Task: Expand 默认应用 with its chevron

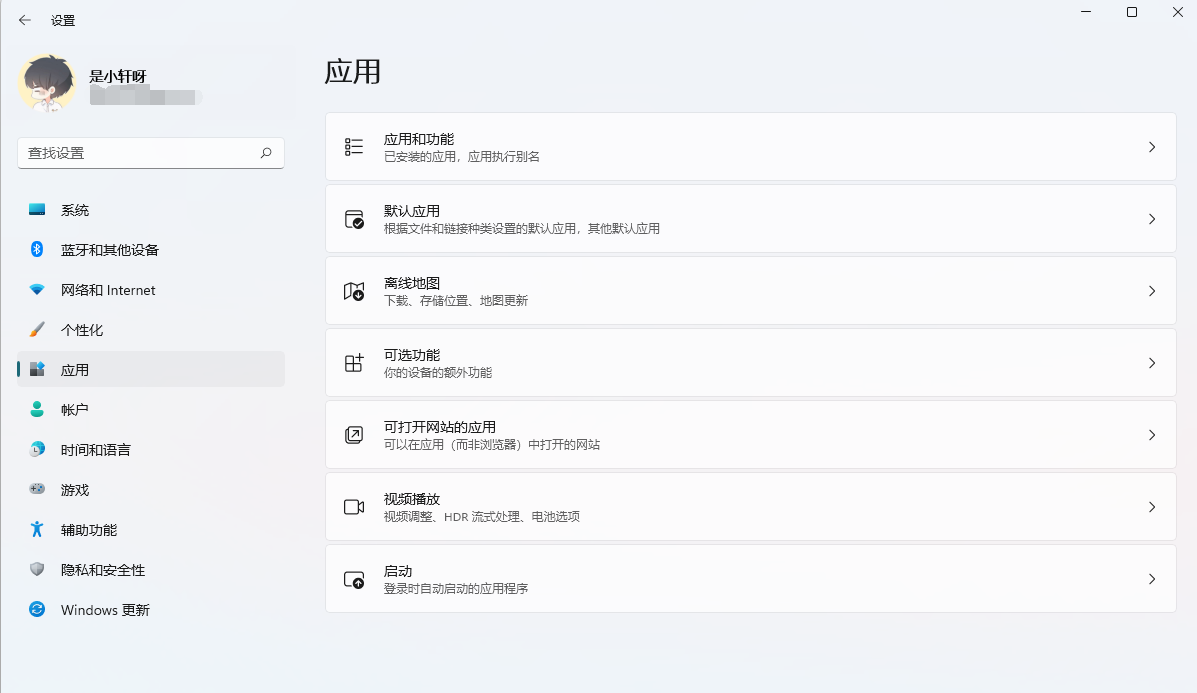Action: click(1152, 219)
